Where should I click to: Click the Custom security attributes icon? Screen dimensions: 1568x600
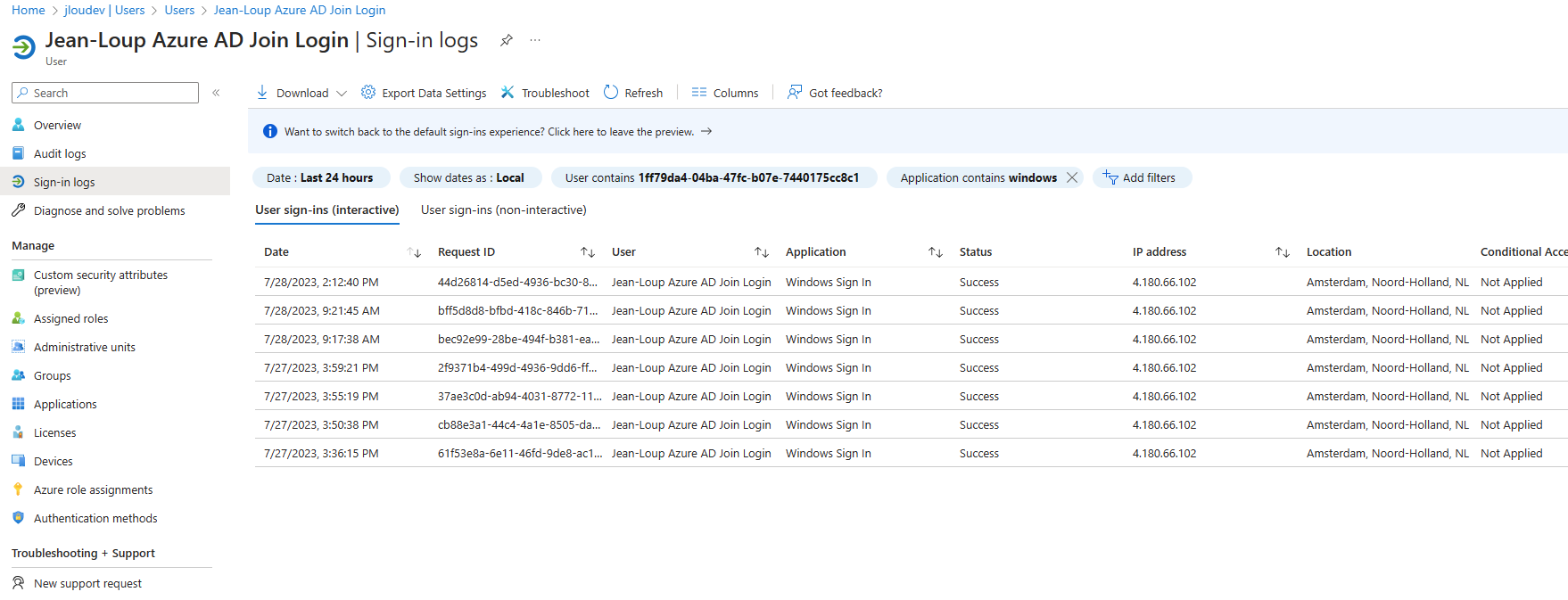[18, 275]
